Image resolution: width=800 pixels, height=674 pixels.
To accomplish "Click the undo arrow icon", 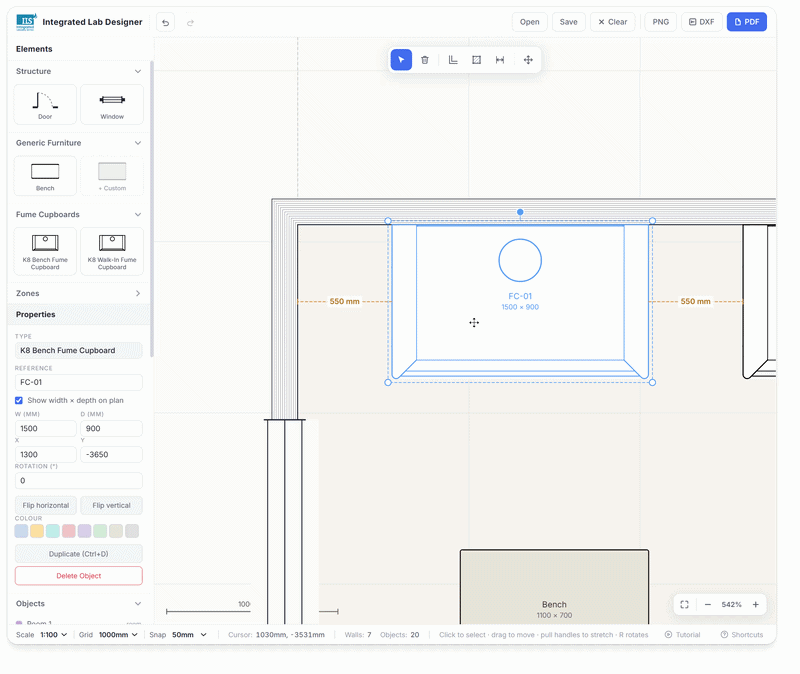I will click(x=165, y=22).
